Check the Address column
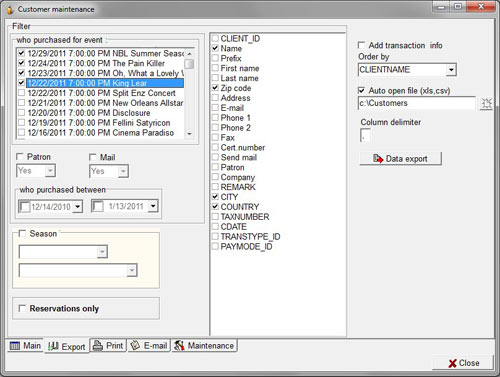The height and width of the screenshot is (377, 500). pyautogui.click(x=215, y=98)
